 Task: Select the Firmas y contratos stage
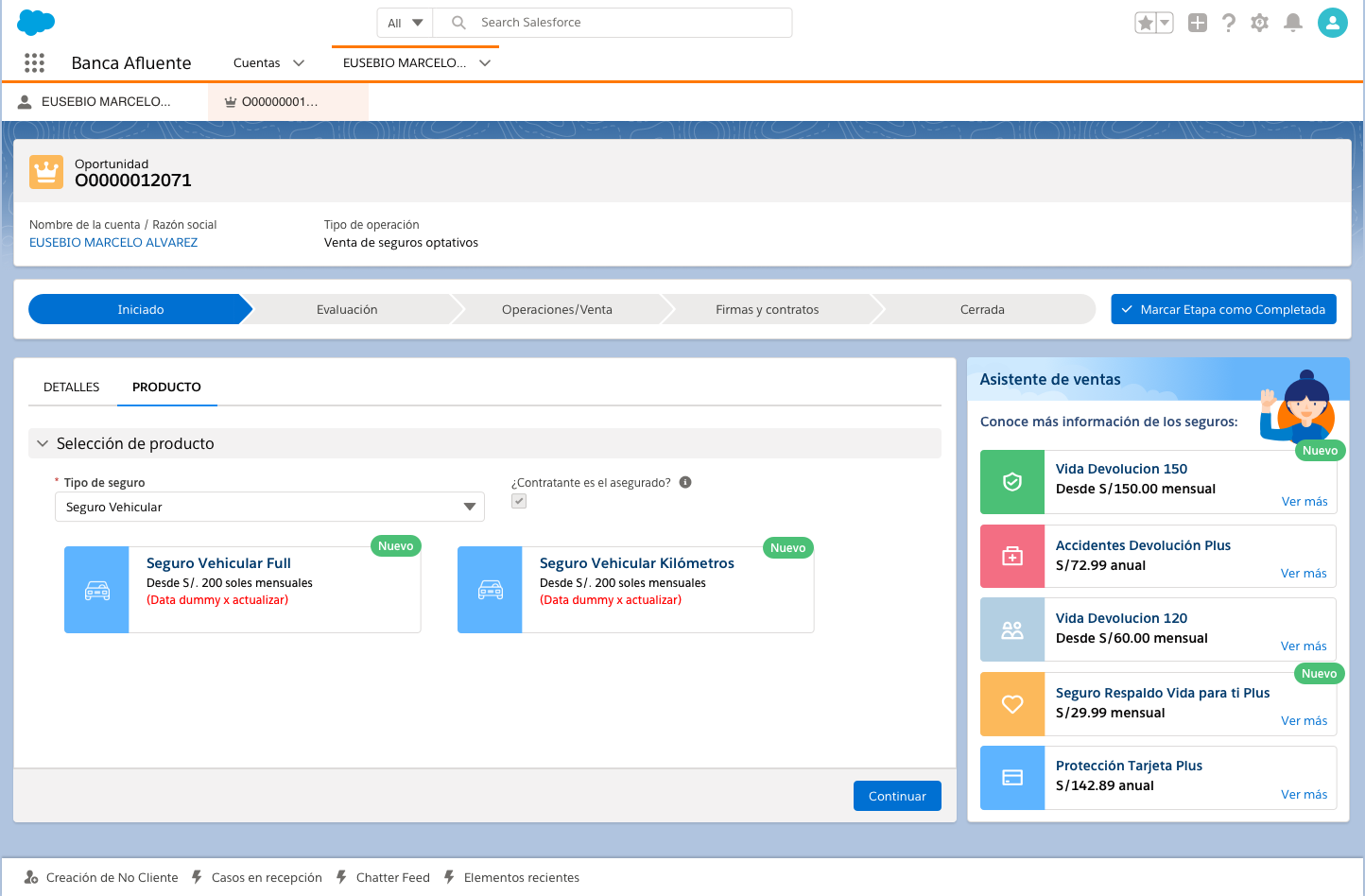[767, 309]
